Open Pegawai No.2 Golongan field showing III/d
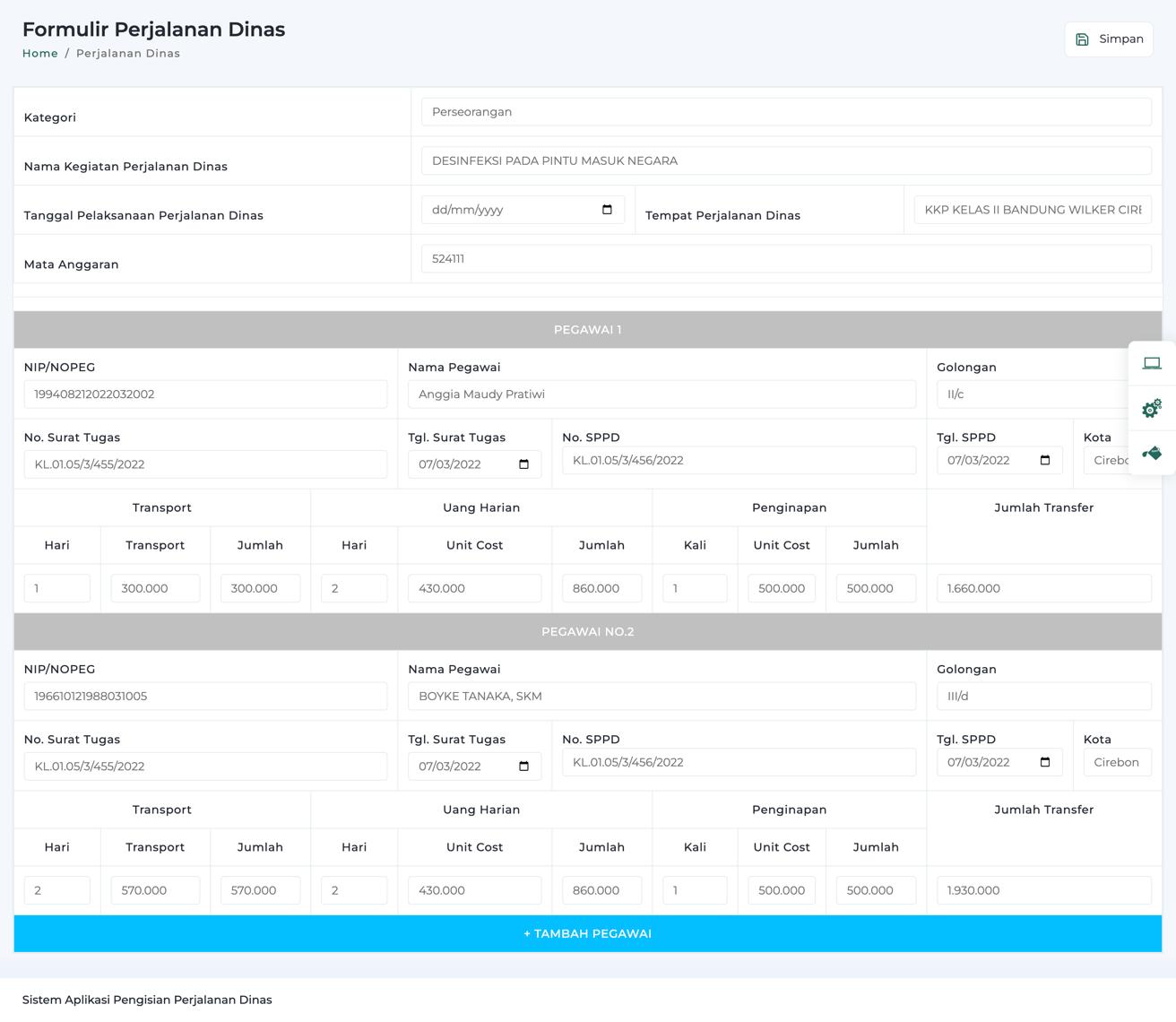Screen dimensions: 1176x1022 click(1043, 697)
